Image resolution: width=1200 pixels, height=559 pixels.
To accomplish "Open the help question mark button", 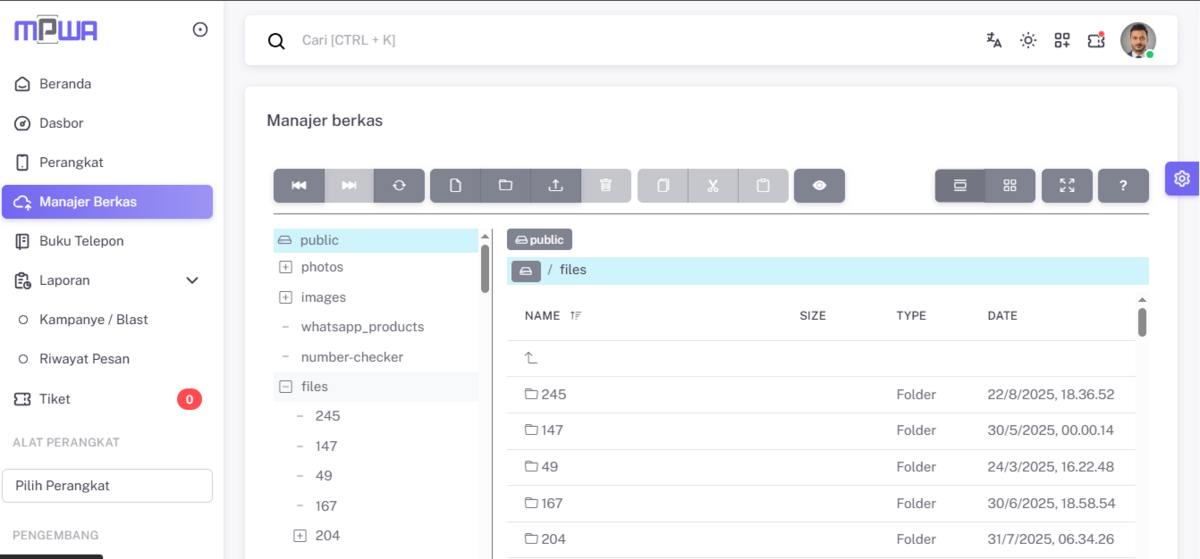I will [x=1123, y=186].
